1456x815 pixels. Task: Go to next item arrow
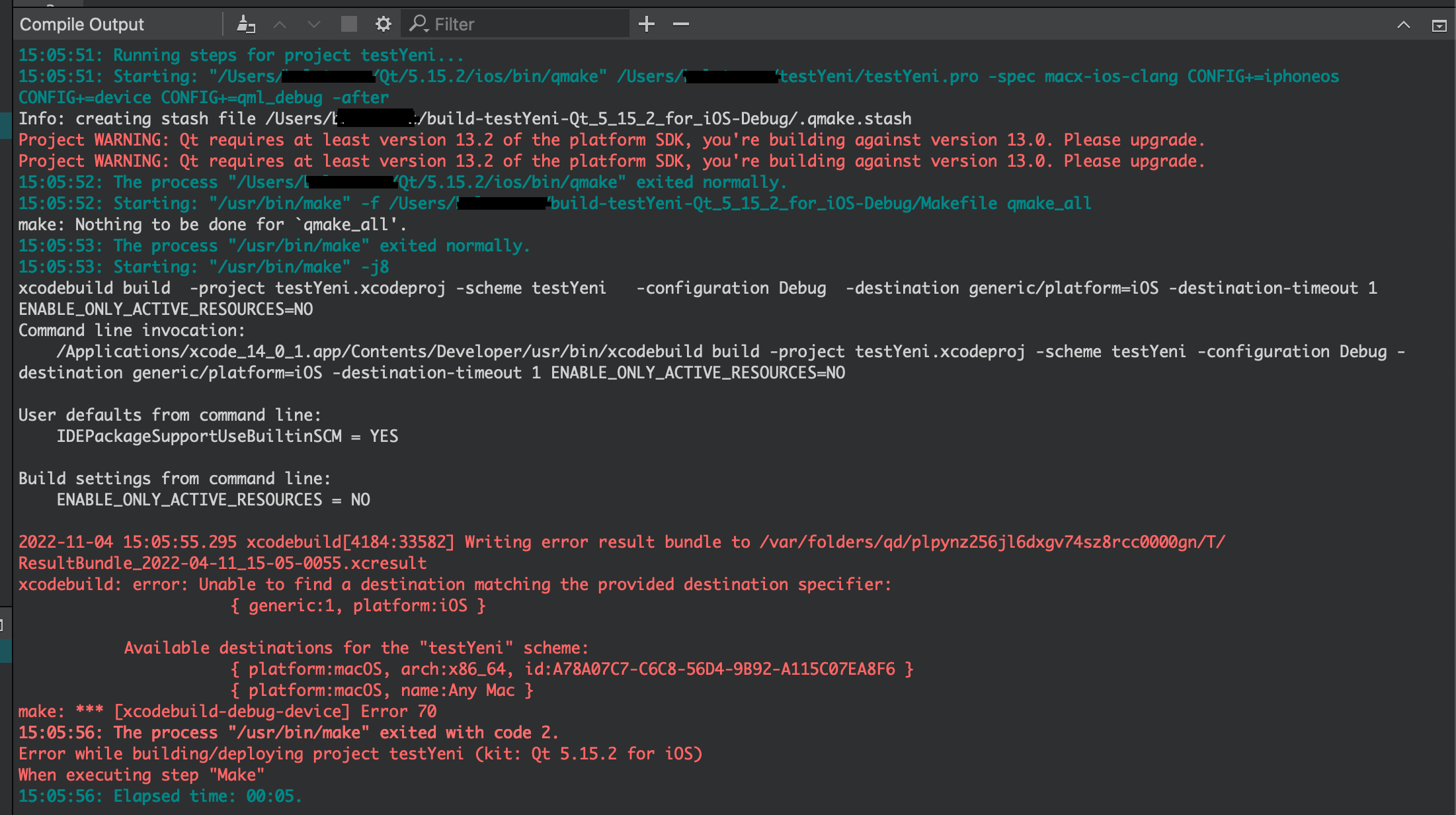314,24
